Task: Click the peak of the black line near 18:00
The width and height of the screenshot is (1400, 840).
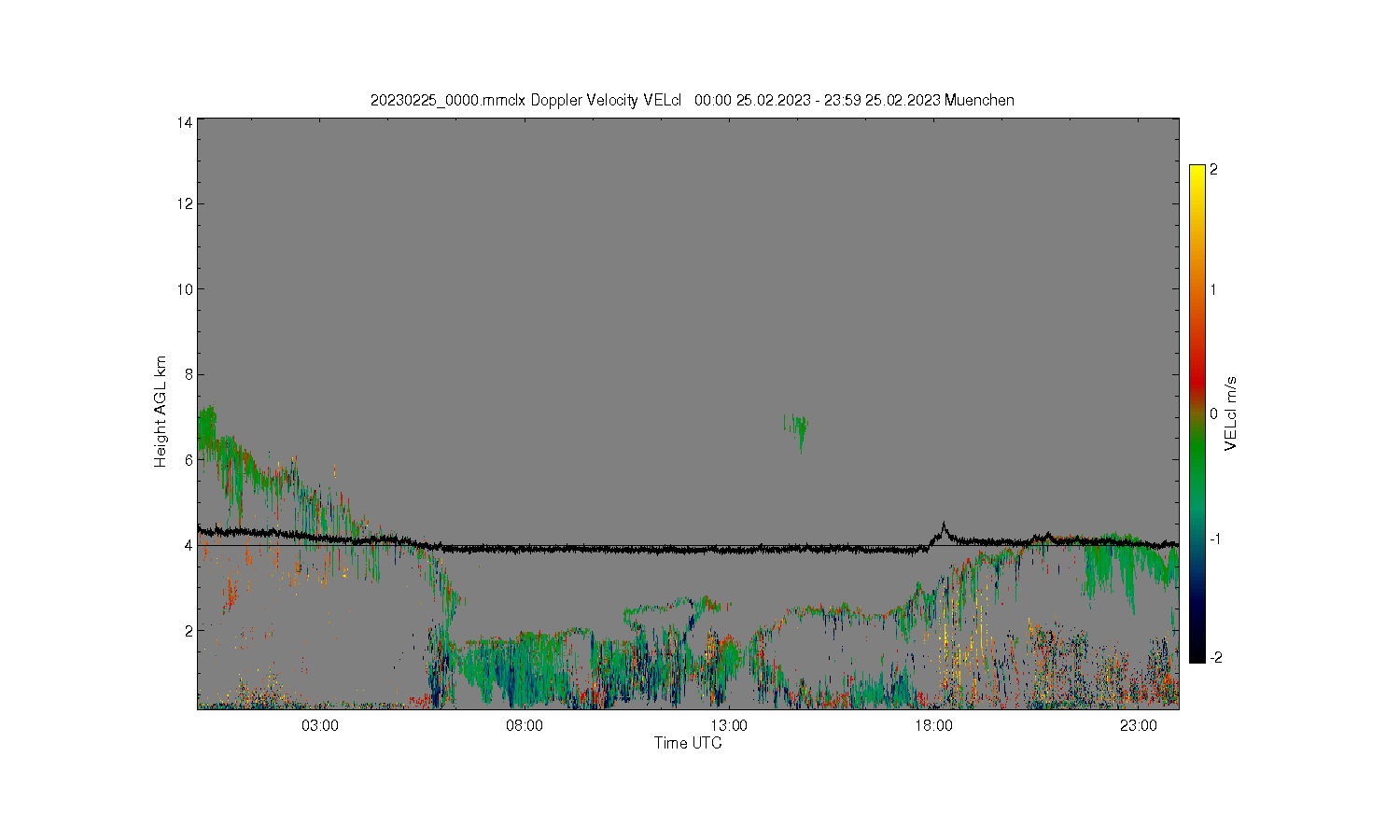Action: click(x=944, y=525)
